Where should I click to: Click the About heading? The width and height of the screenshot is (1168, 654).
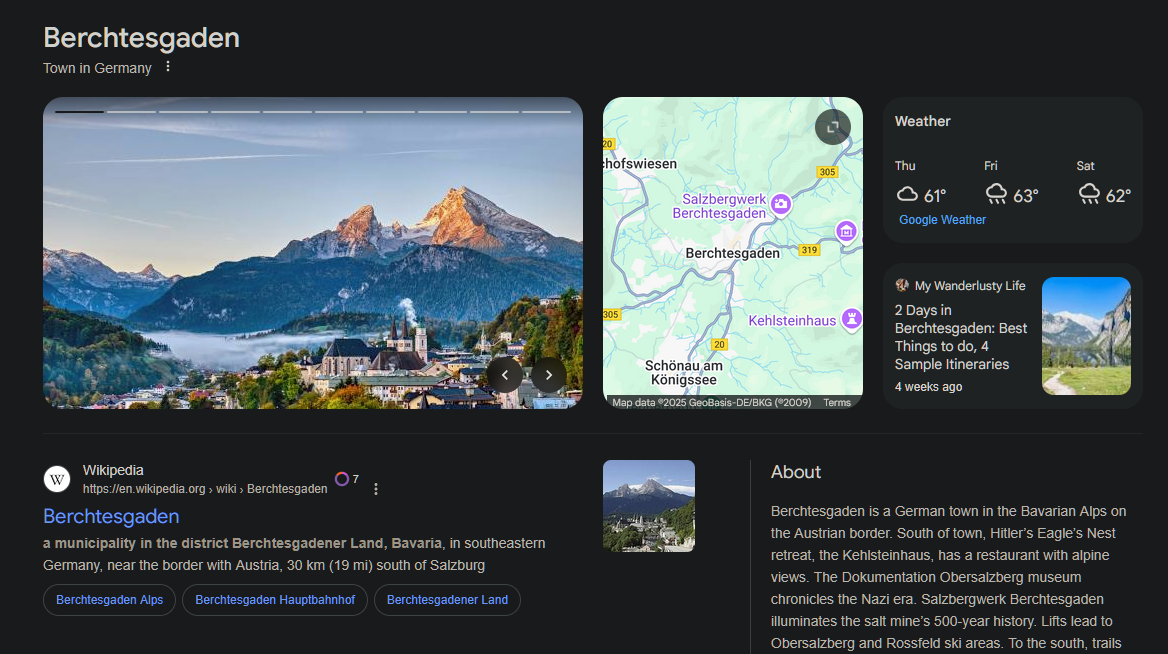(796, 472)
